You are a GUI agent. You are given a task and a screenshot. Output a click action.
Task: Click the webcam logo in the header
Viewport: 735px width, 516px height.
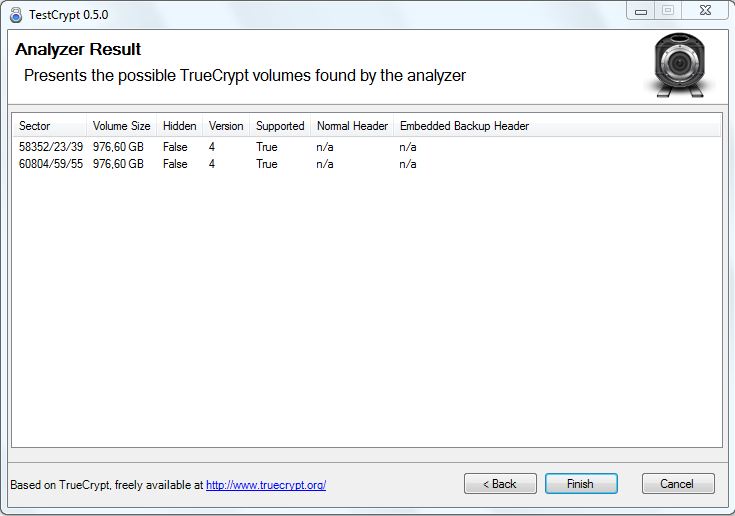click(x=679, y=65)
